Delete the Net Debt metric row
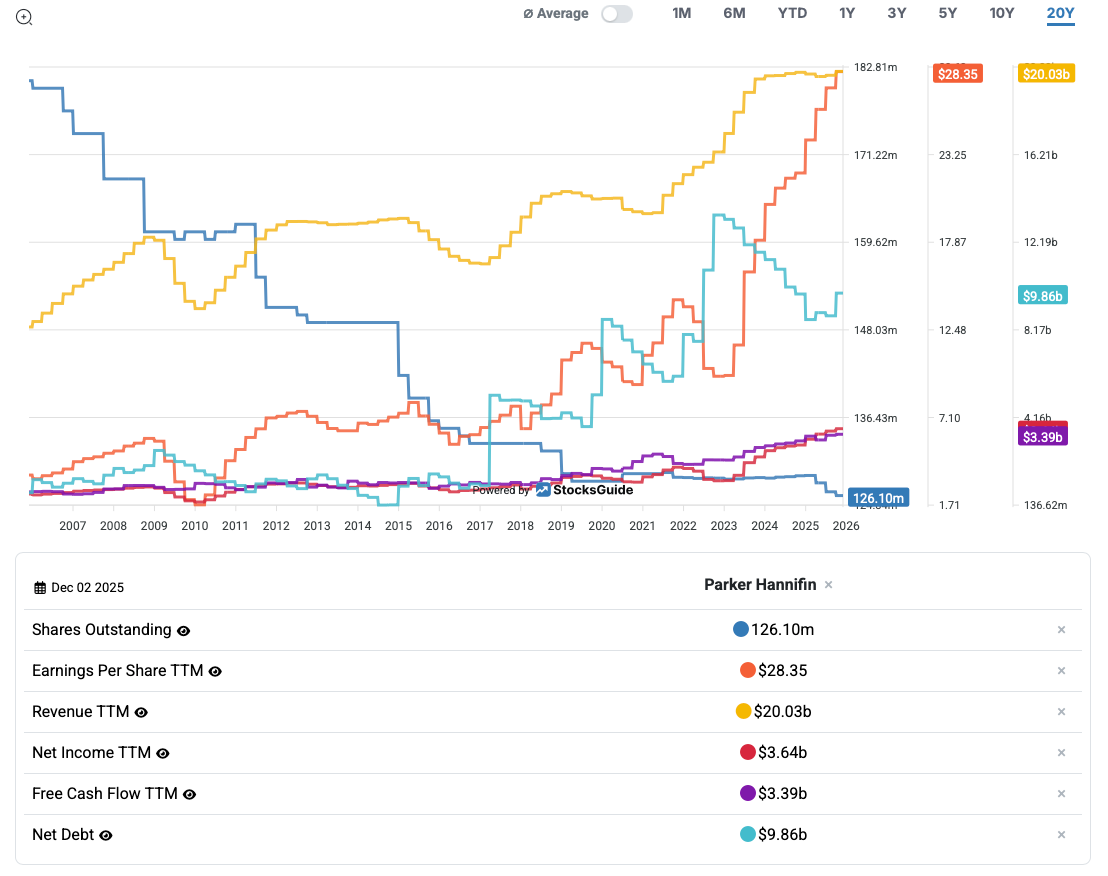Viewport: 1108px width, 876px height. pyautogui.click(x=1061, y=835)
